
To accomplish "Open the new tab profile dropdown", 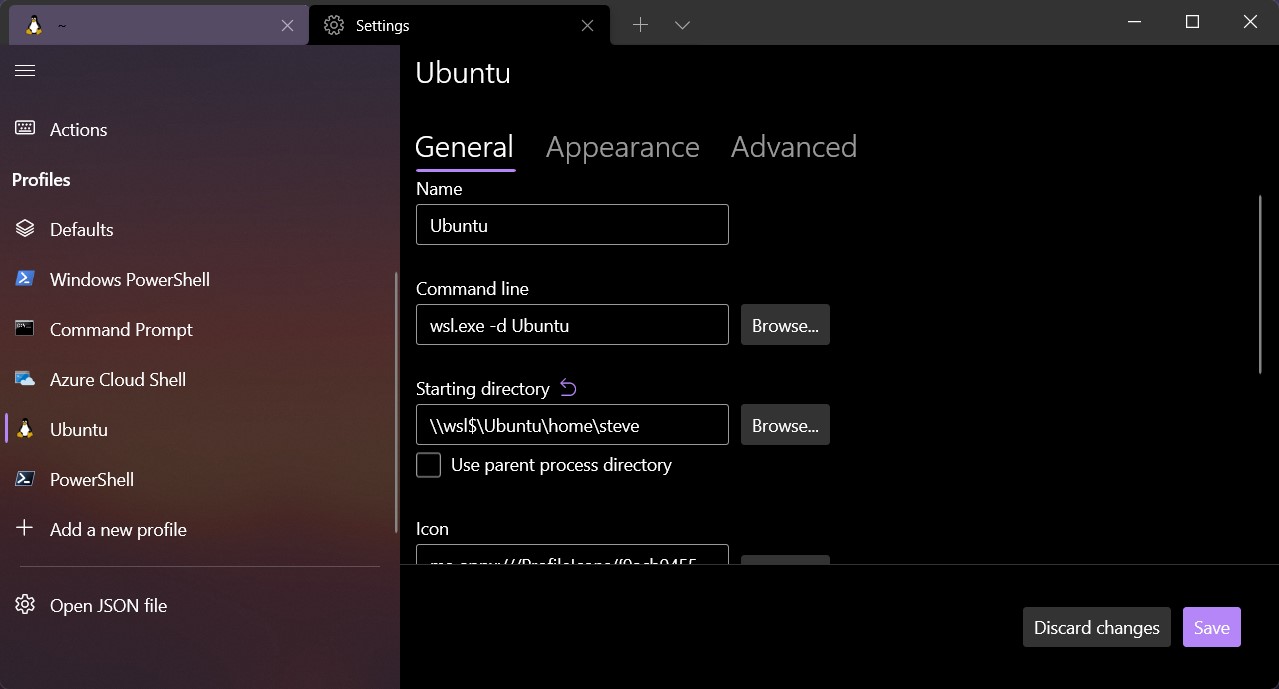I will (x=682, y=25).
